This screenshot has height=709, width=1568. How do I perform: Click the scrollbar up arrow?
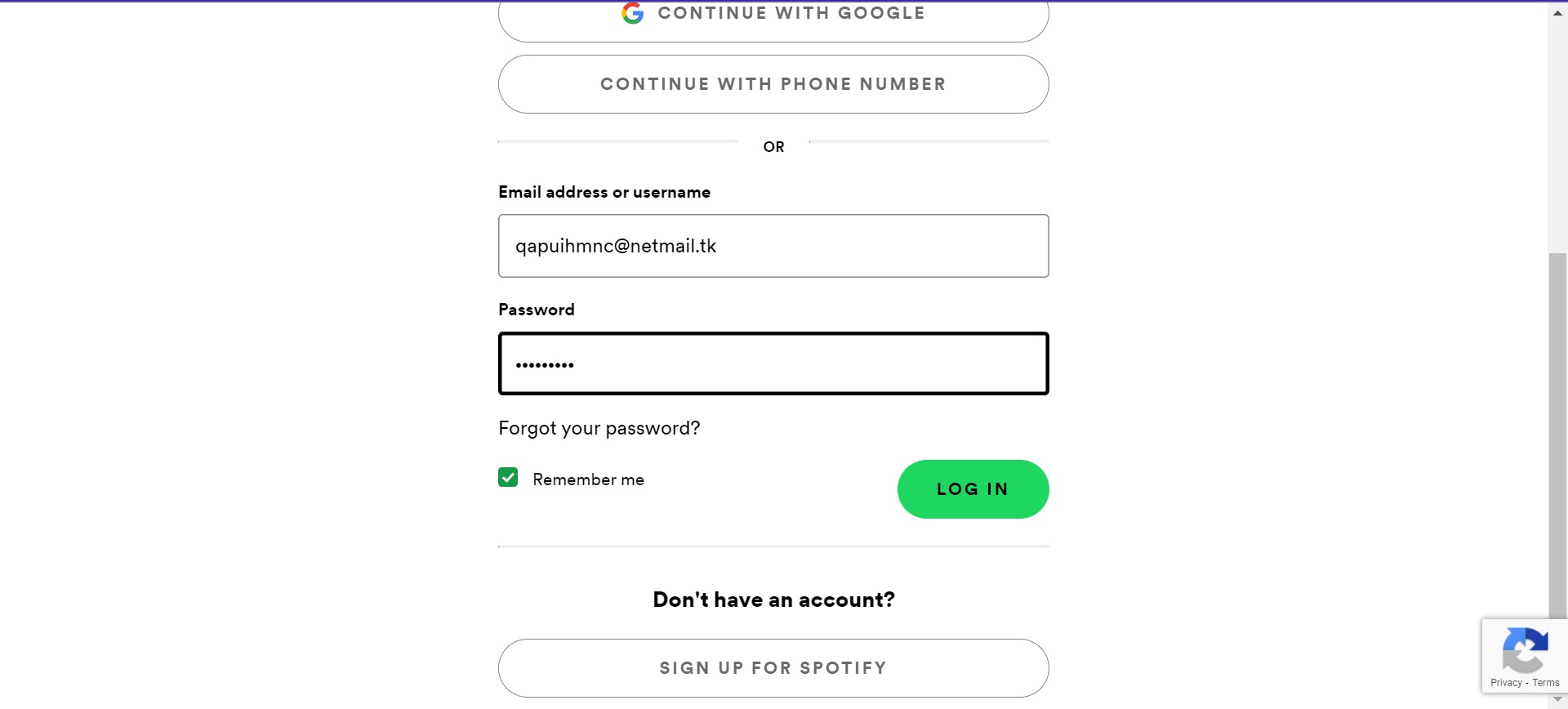pyautogui.click(x=1557, y=11)
